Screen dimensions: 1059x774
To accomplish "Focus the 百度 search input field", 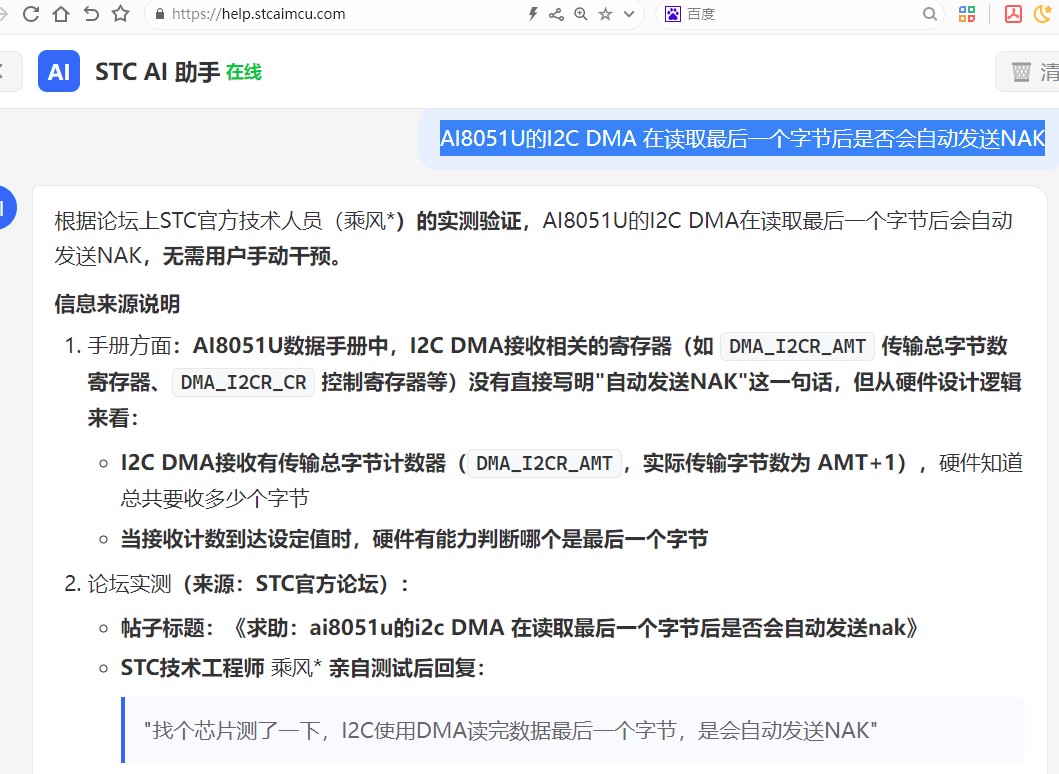I will click(x=800, y=14).
